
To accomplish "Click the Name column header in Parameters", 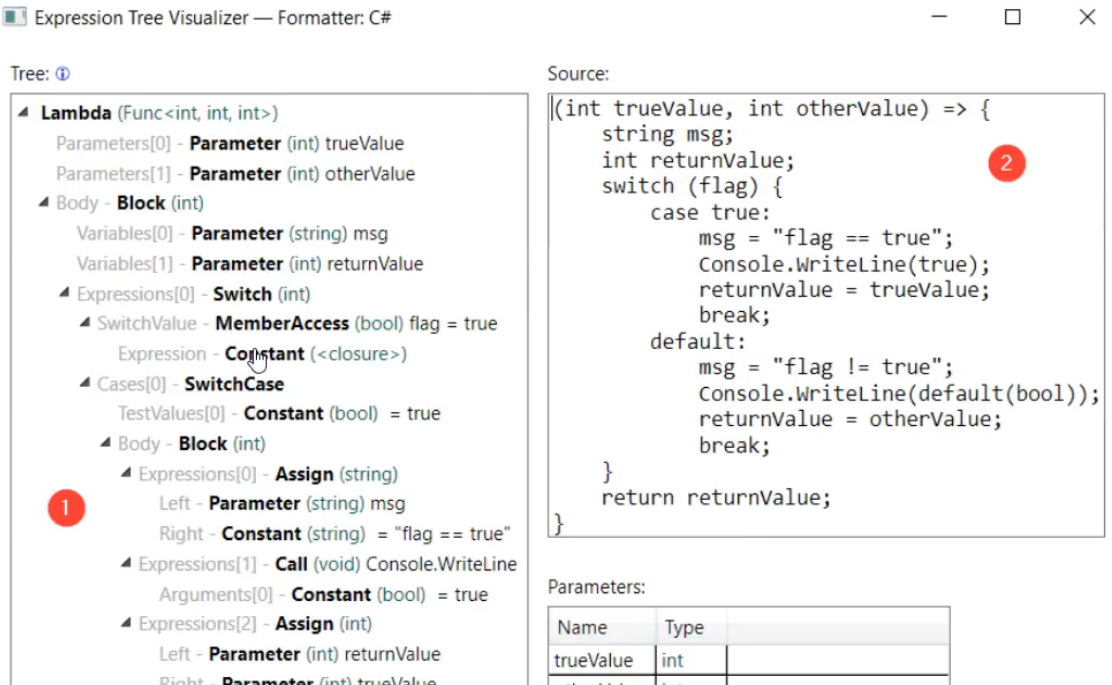I will pyautogui.click(x=582, y=628).
